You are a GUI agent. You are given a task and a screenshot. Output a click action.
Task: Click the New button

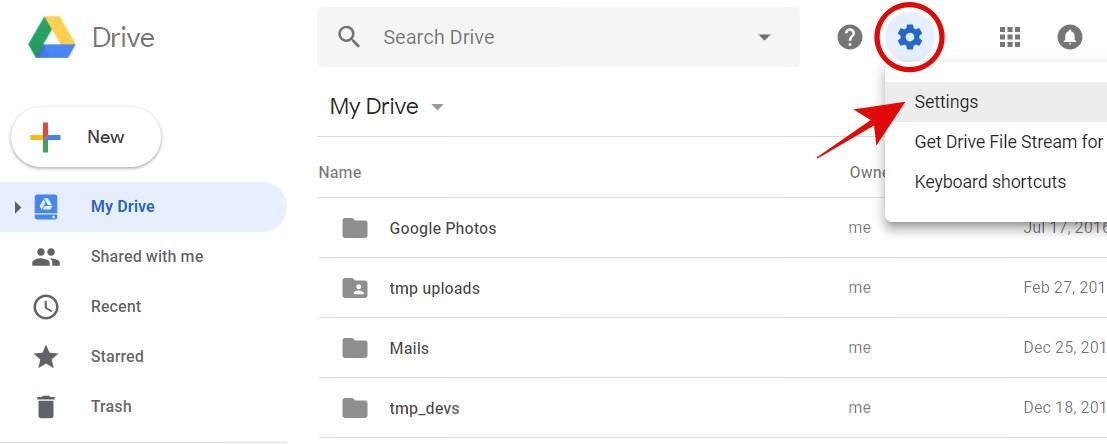86,137
